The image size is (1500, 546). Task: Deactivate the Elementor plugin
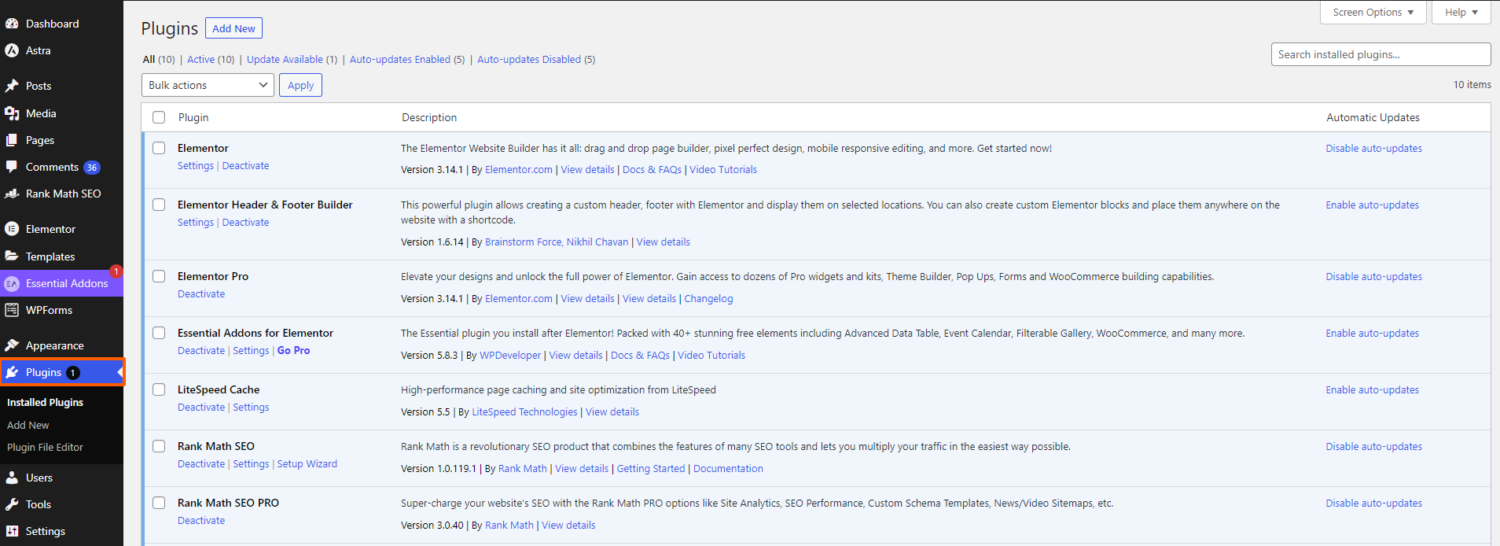(x=246, y=166)
